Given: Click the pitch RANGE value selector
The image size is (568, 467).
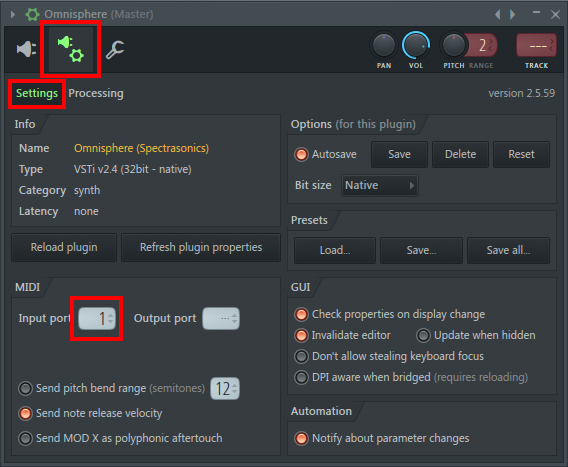Looking at the screenshot, I should pyautogui.click(x=482, y=45).
